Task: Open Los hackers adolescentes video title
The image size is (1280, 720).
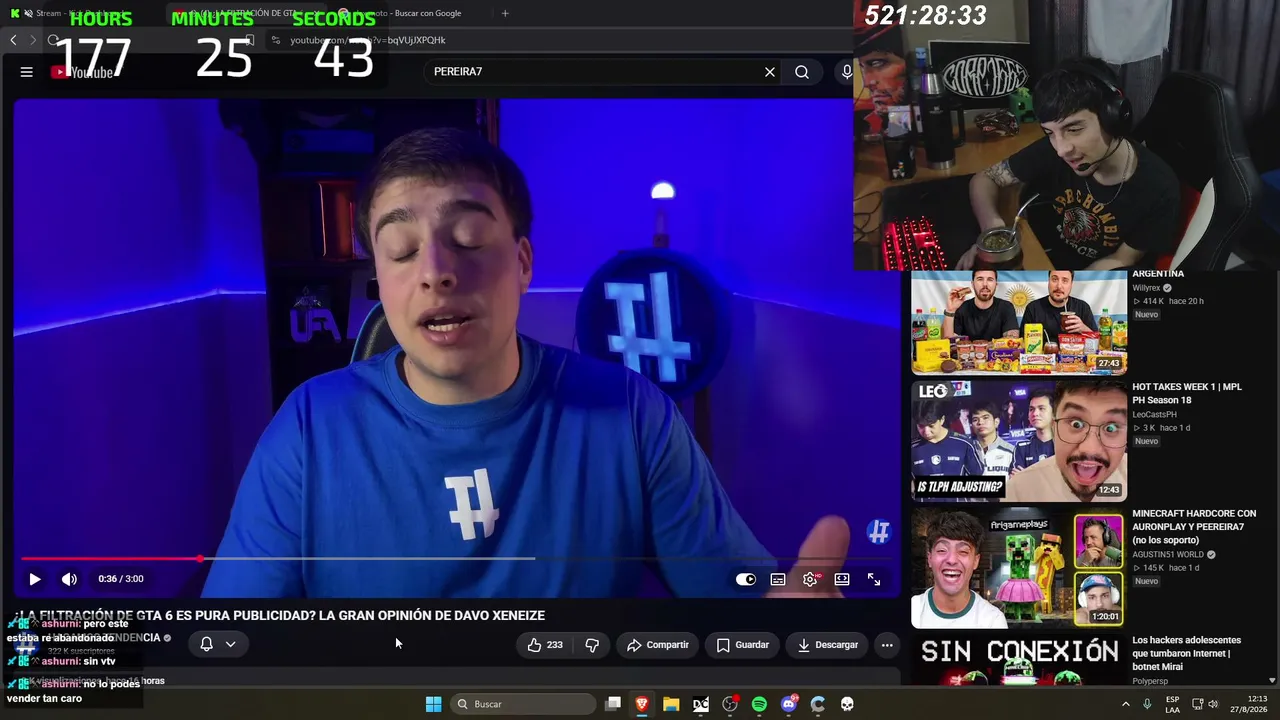Action: pyautogui.click(x=1186, y=653)
